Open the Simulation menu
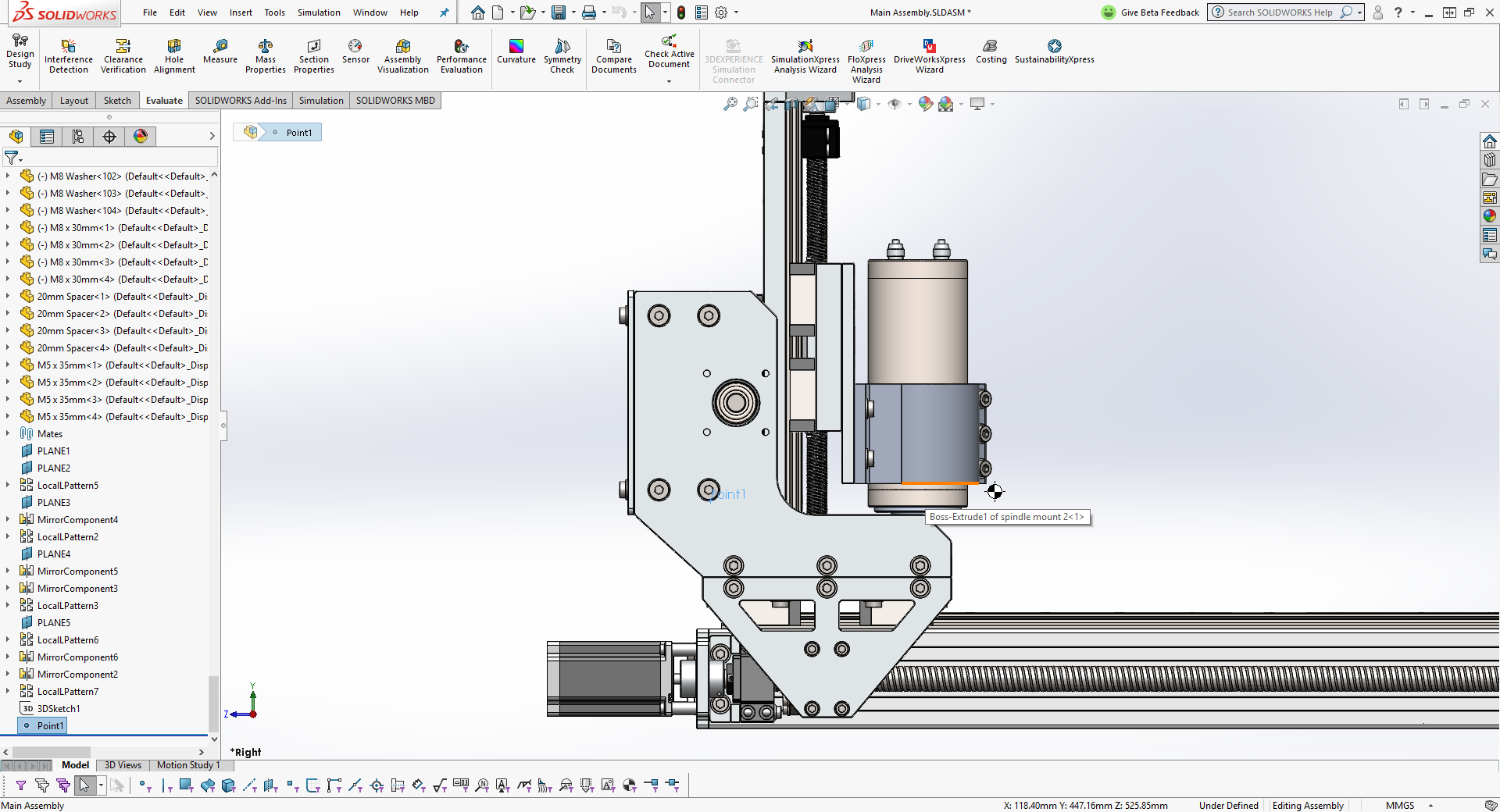1500x812 pixels. pyautogui.click(x=318, y=12)
